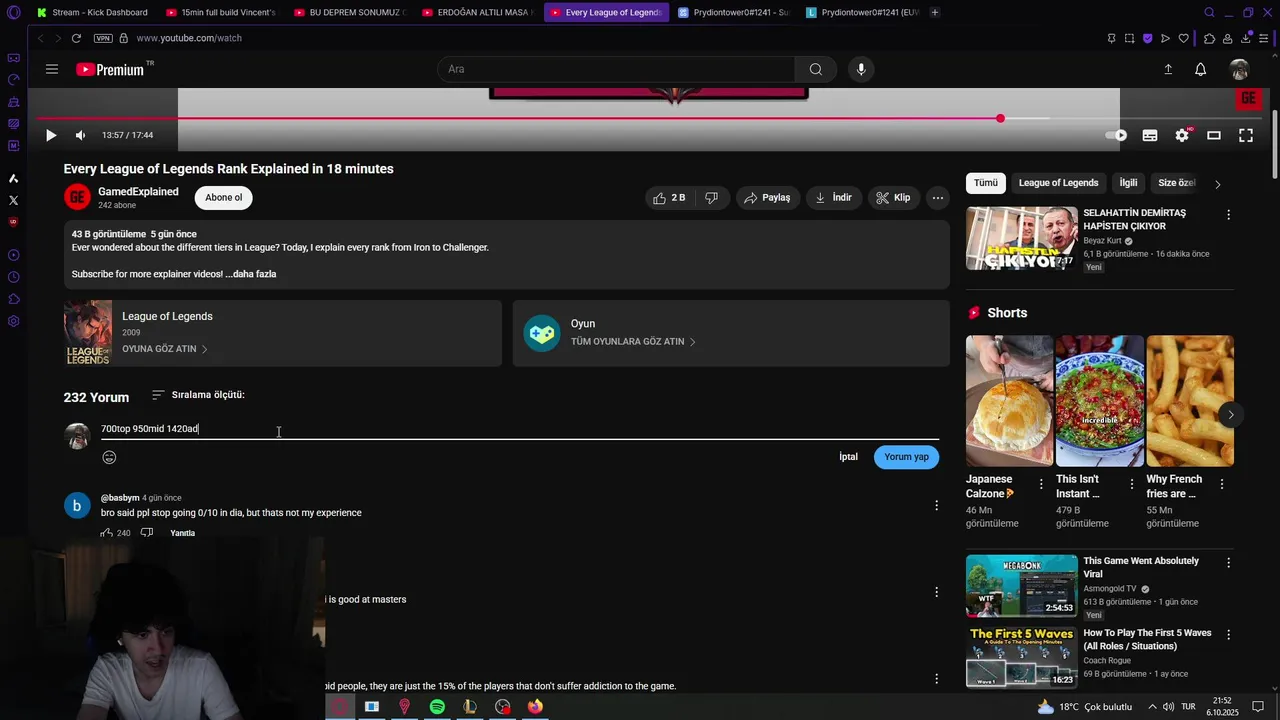This screenshot has height=720, width=1280.
Task: Open Firefox from Windows taskbar
Action: tap(535, 706)
